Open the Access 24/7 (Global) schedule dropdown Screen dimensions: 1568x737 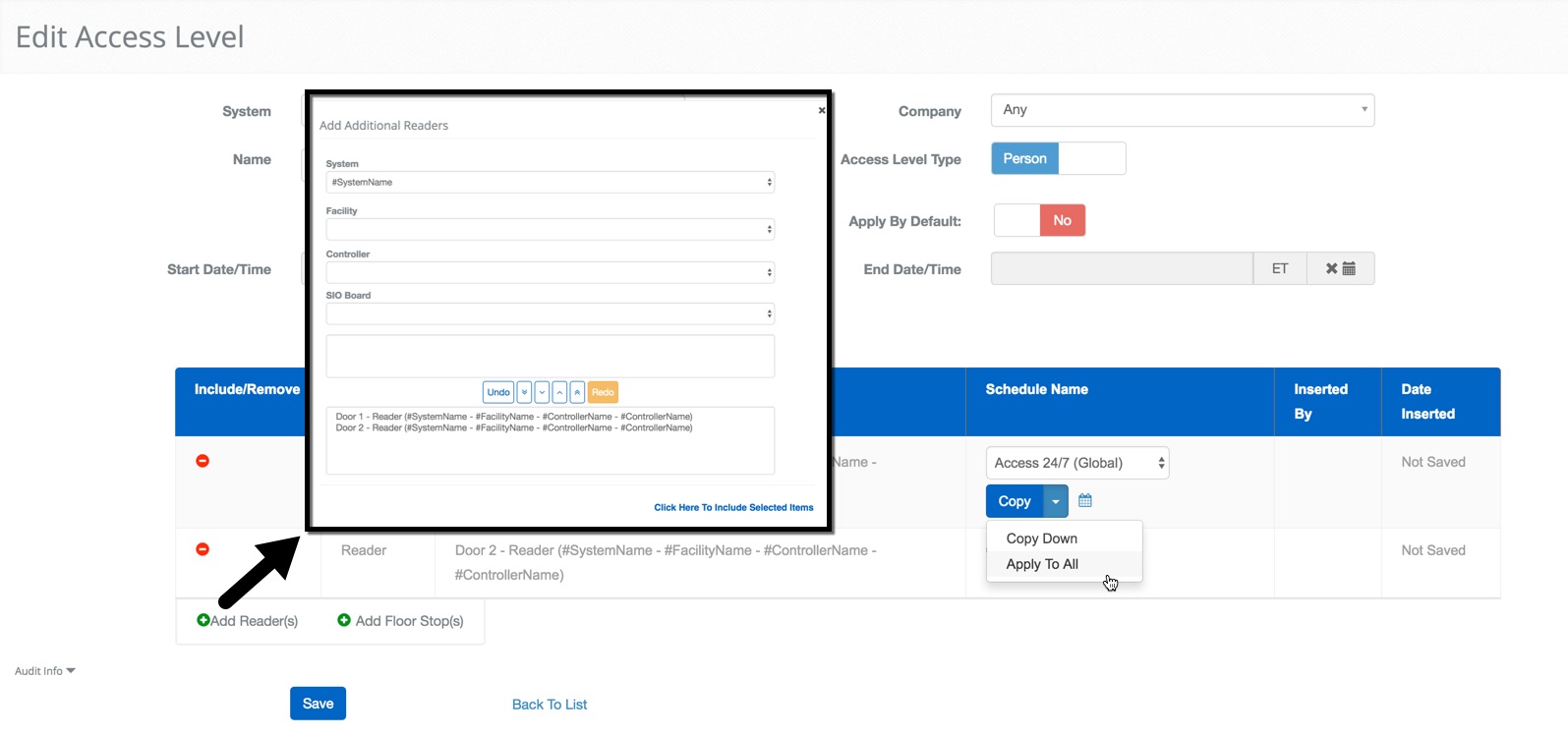click(x=1076, y=463)
